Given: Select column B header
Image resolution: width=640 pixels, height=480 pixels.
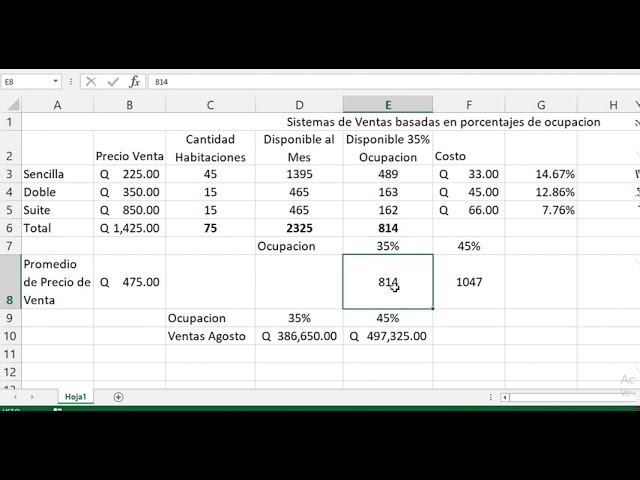Looking at the screenshot, I should pos(129,105).
